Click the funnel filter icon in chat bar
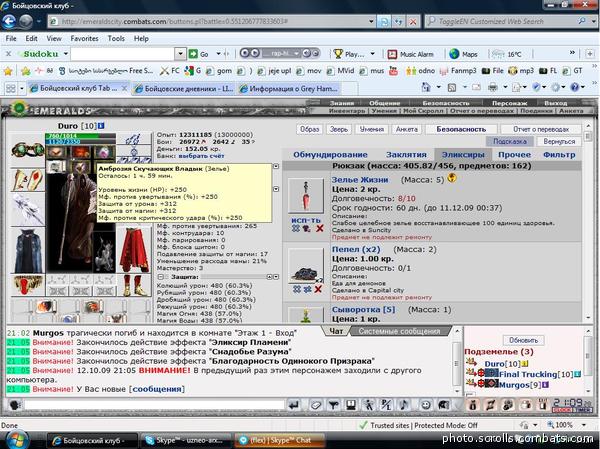 pos(333,405)
